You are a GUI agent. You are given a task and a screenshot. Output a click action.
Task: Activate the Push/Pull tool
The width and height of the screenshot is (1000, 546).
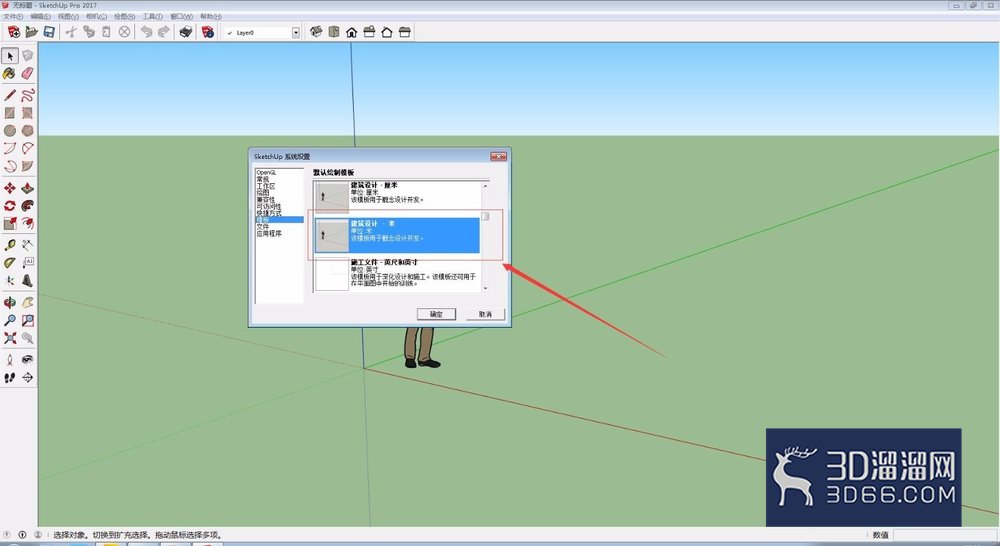coord(27,188)
